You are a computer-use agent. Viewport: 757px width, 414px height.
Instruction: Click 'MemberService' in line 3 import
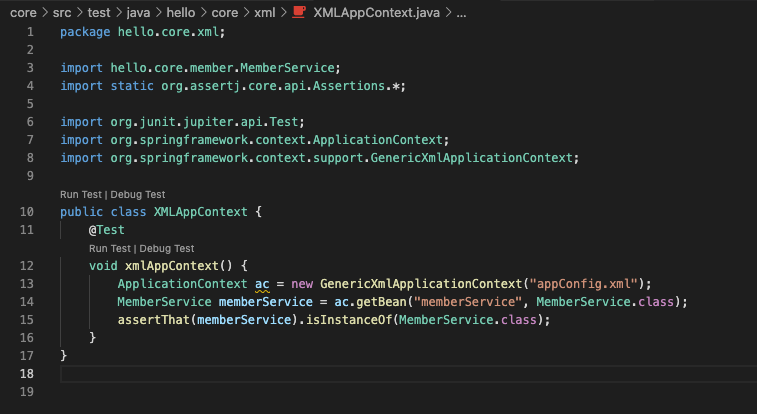coord(287,68)
